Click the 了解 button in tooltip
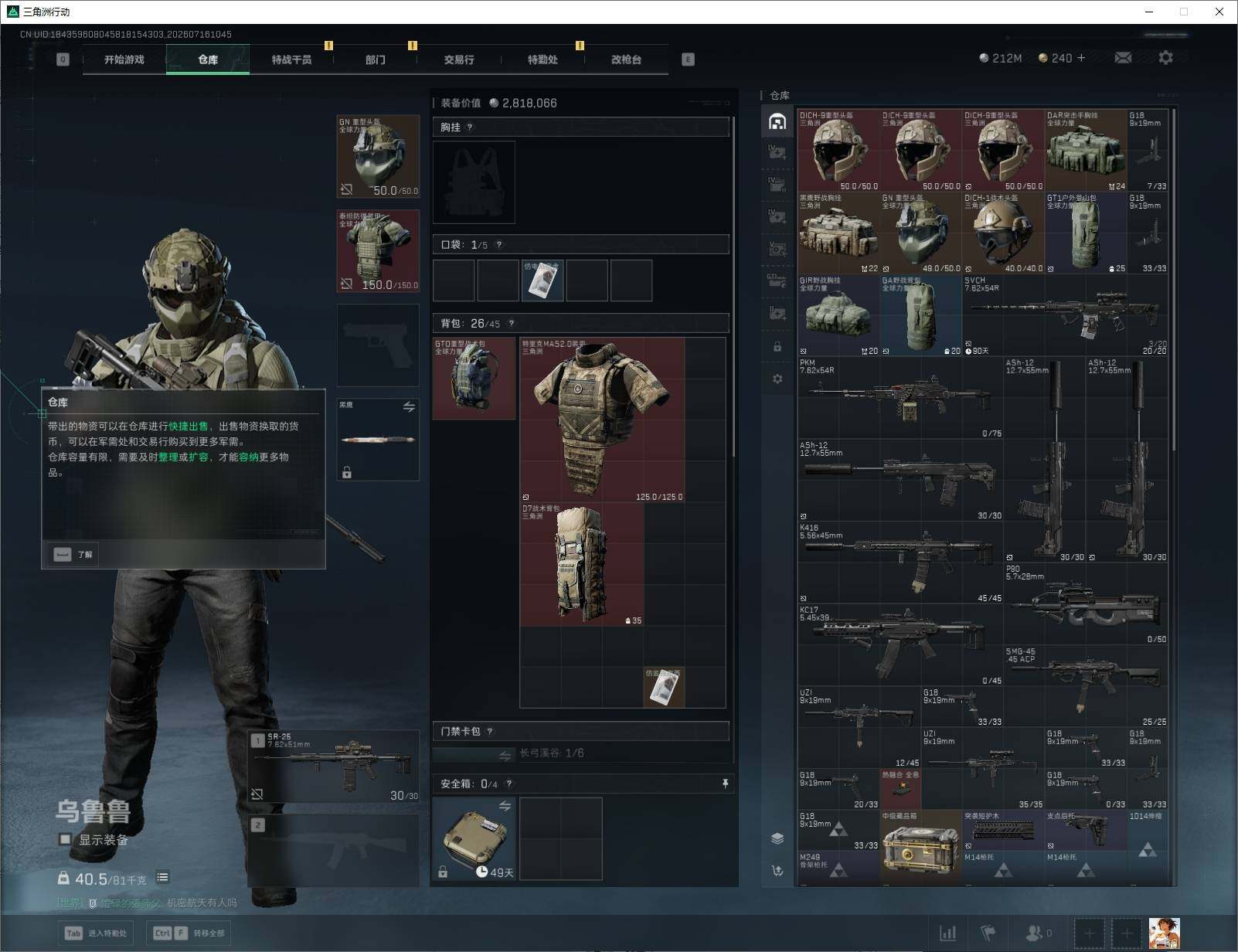Viewport: 1238px width, 952px height. (x=74, y=554)
